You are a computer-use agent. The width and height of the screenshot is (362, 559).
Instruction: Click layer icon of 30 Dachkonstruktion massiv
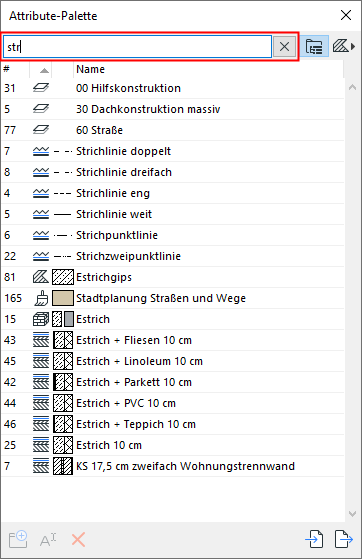pos(41,109)
